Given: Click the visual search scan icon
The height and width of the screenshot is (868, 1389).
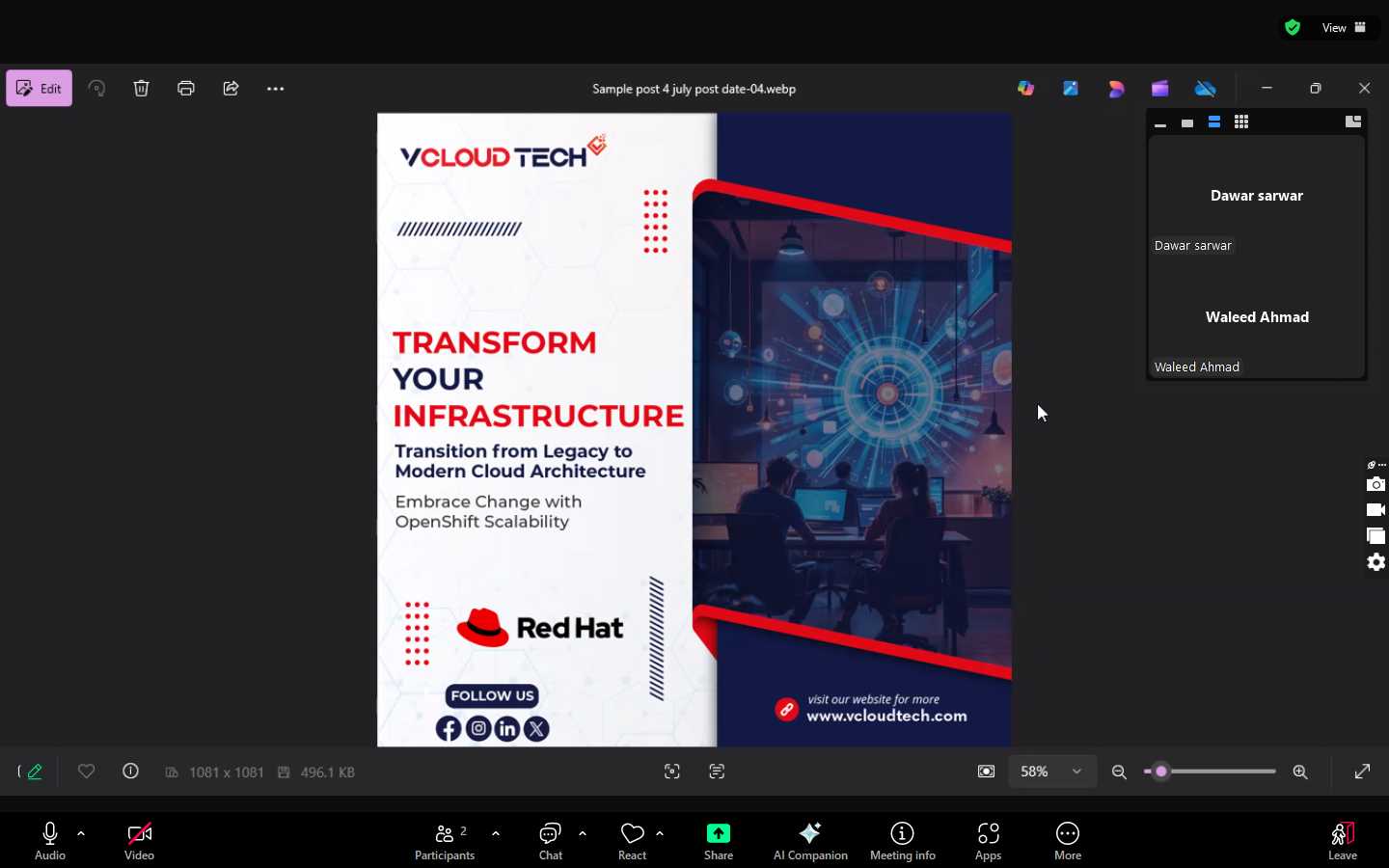Looking at the screenshot, I should pyautogui.click(x=672, y=772).
